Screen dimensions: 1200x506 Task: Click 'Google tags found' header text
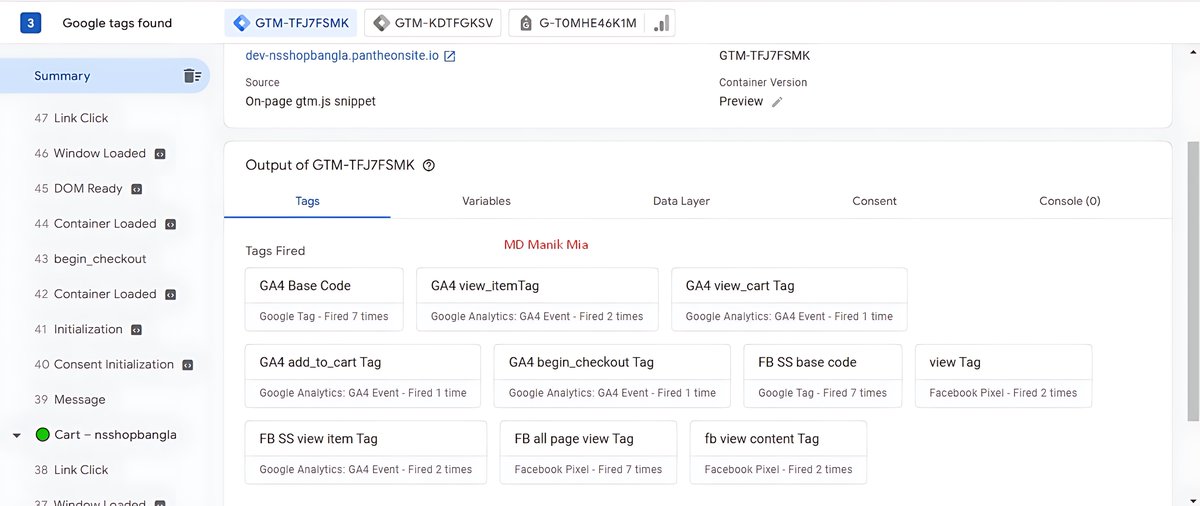117,23
